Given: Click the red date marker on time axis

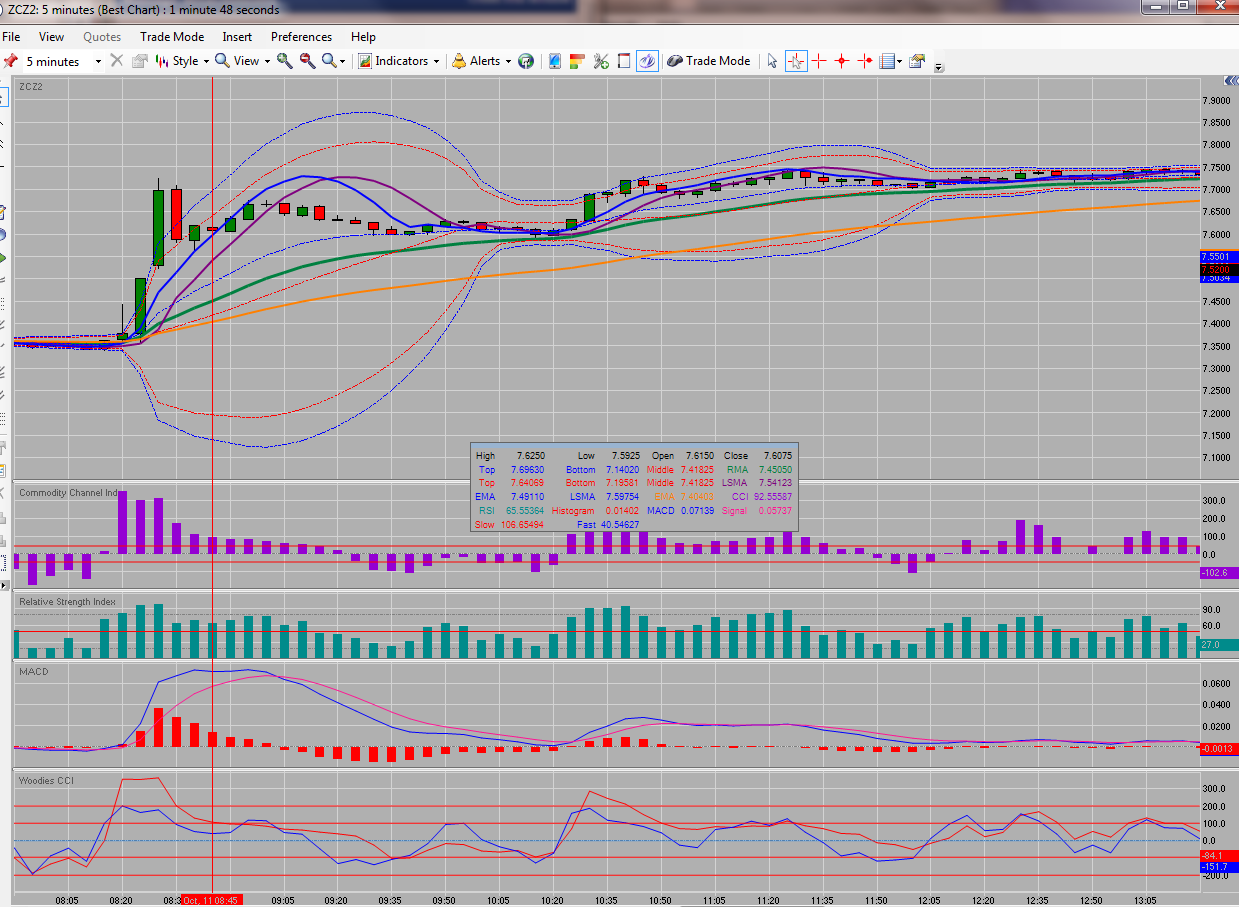Looking at the screenshot, I should (x=212, y=900).
